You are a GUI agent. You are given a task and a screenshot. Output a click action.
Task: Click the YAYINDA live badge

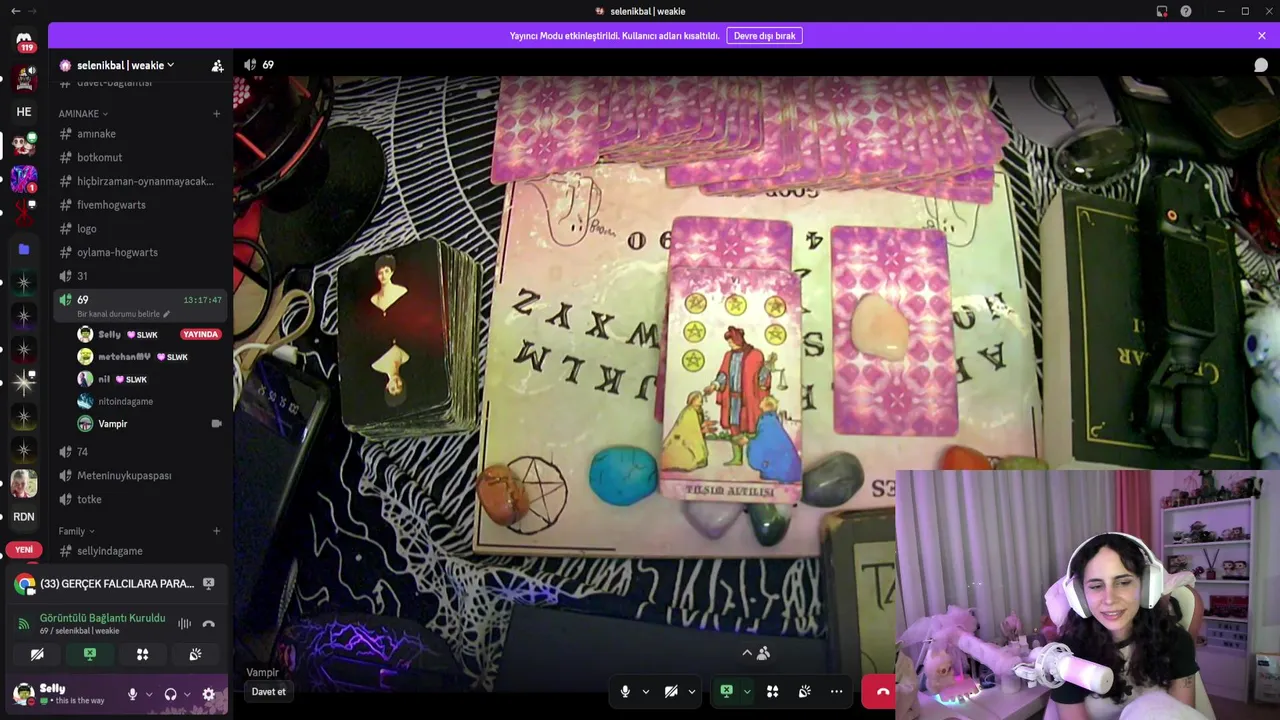(x=201, y=334)
